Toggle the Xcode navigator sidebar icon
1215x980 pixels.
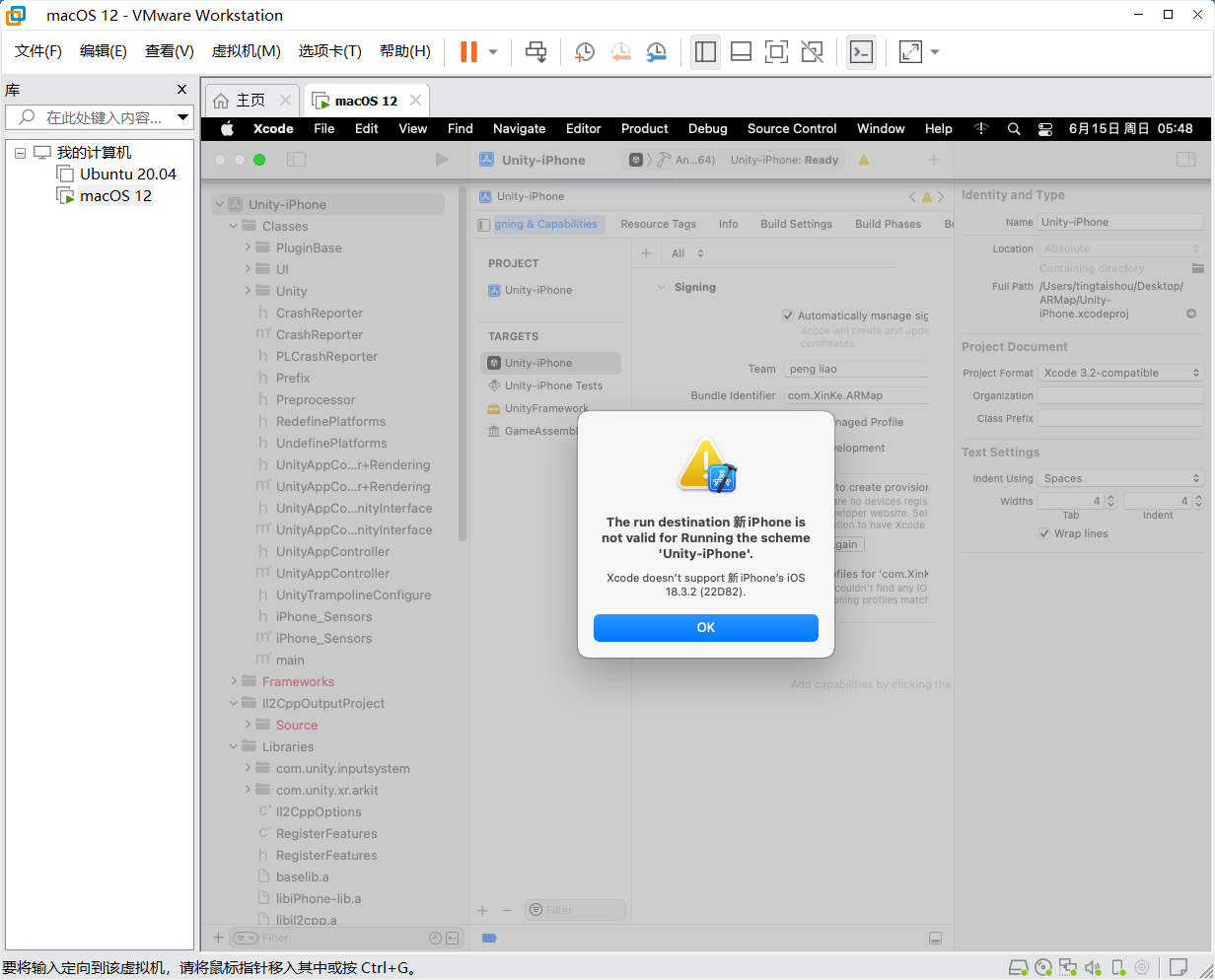[296, 160]
